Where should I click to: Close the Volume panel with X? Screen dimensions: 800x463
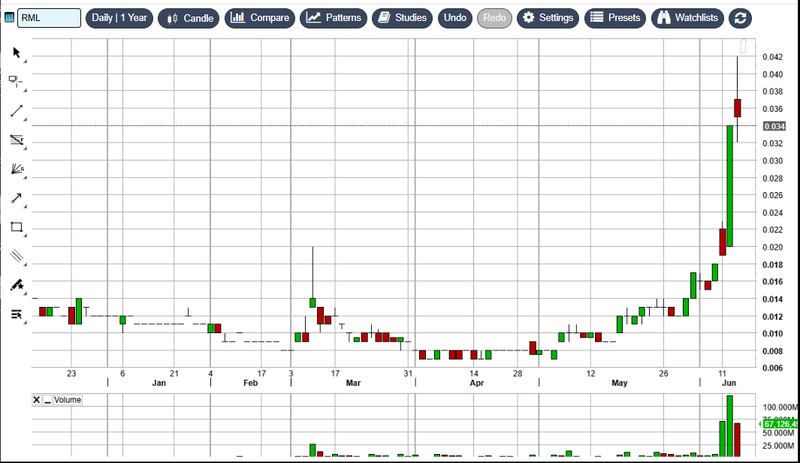tap(37, 400)
